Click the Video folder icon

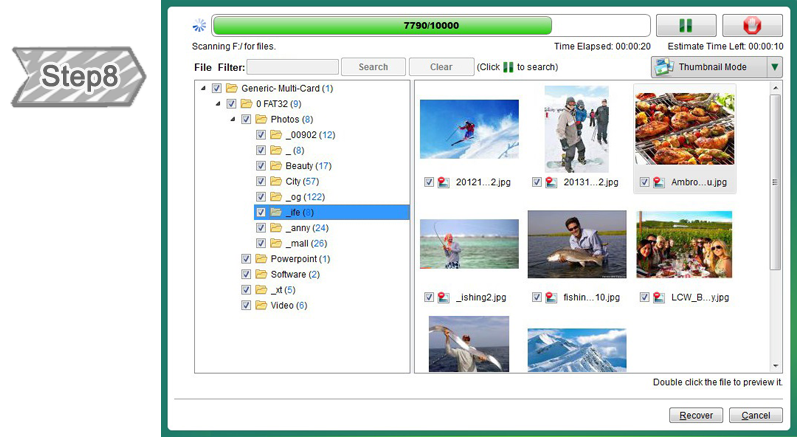[260, 305]
